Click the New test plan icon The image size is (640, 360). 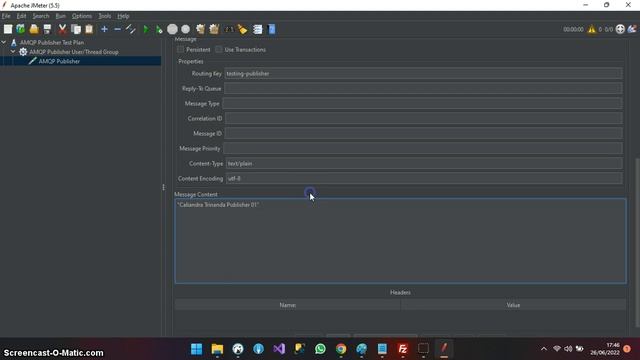(x=8, y=29)
